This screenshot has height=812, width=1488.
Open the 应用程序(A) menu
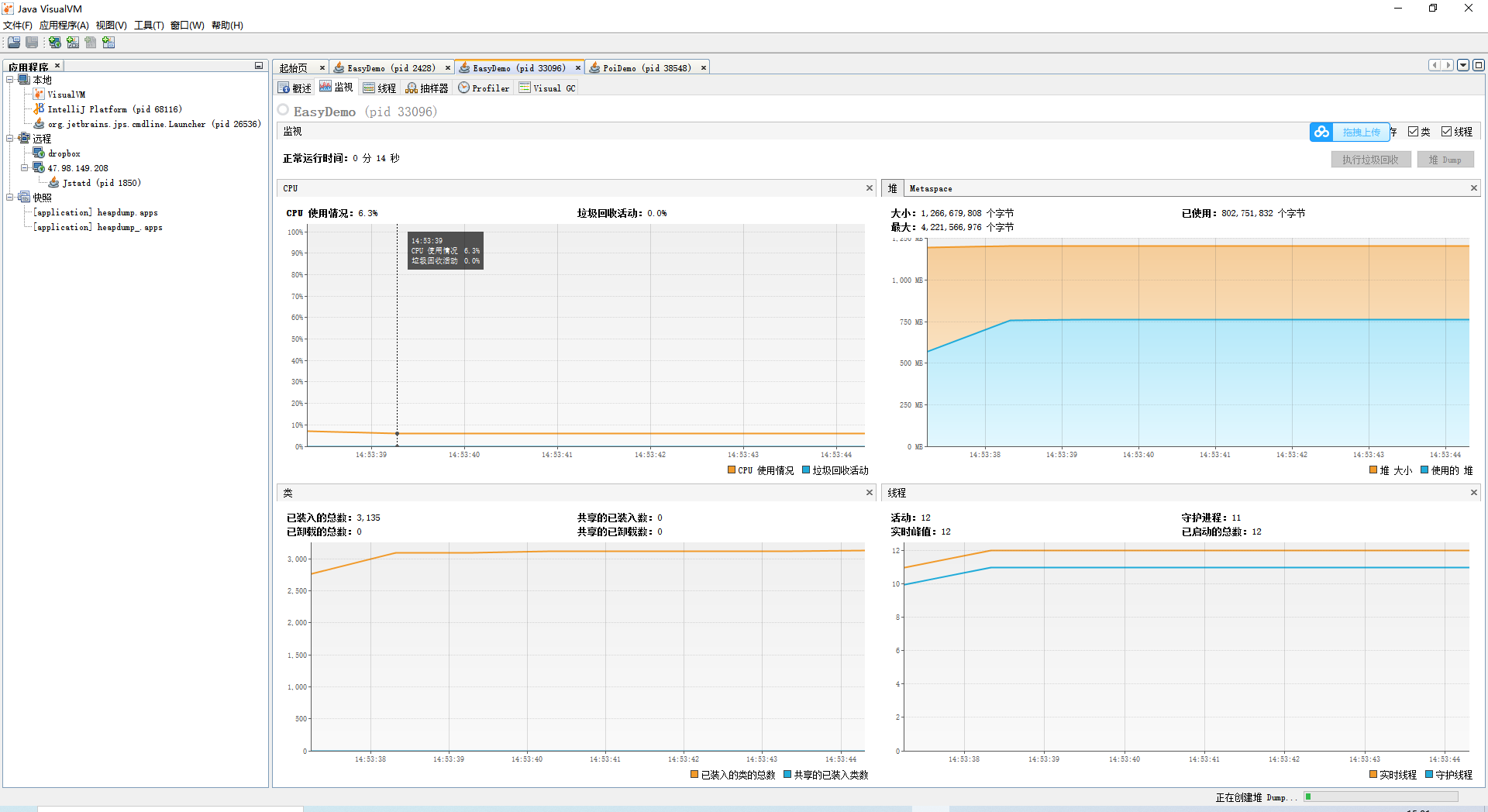pyautogui.click(x=64, y=26)
